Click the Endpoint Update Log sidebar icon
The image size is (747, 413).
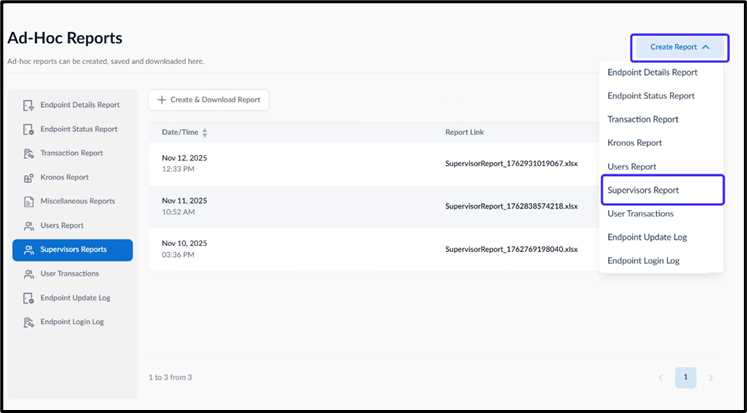29,298
